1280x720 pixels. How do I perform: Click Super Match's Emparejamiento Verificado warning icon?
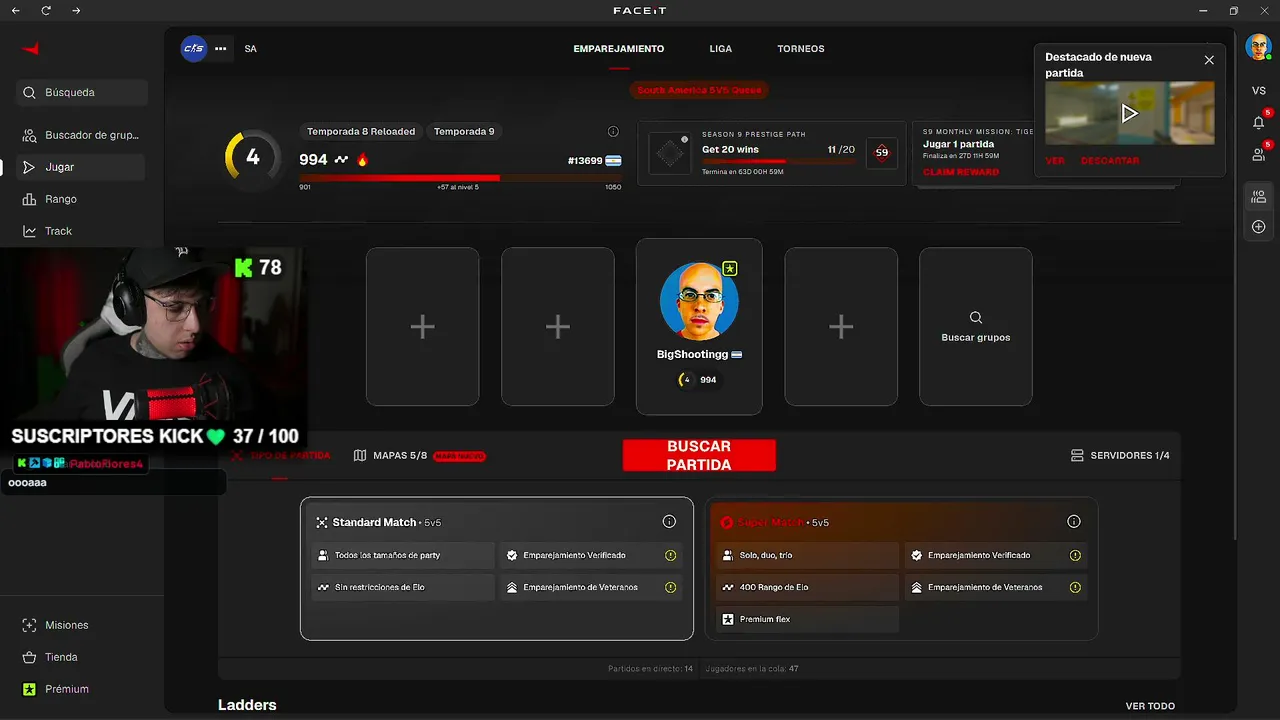pyautogui.click(x=1076, y=555)
